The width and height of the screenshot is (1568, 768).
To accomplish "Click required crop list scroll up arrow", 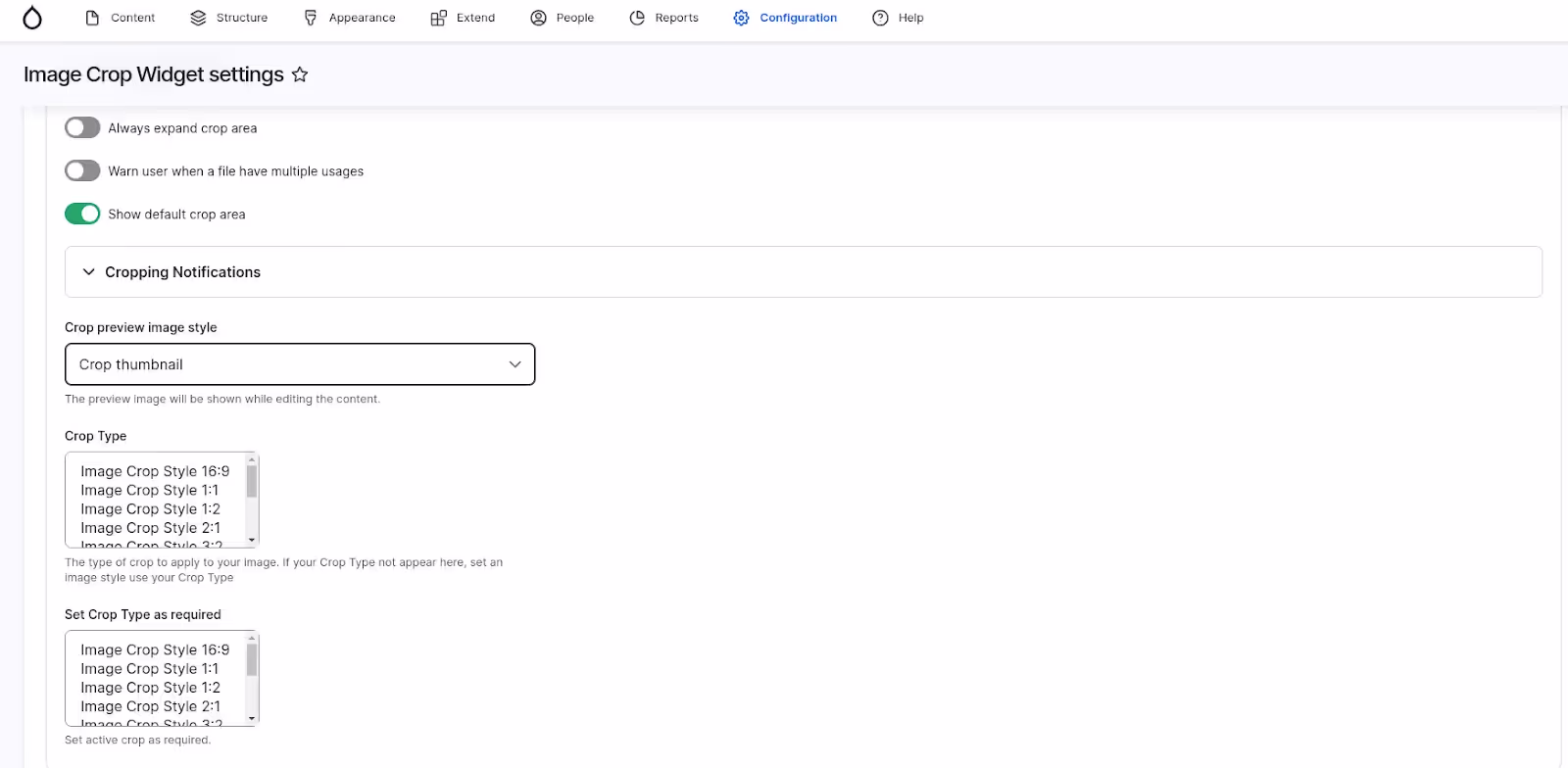I will pos(252,637).
